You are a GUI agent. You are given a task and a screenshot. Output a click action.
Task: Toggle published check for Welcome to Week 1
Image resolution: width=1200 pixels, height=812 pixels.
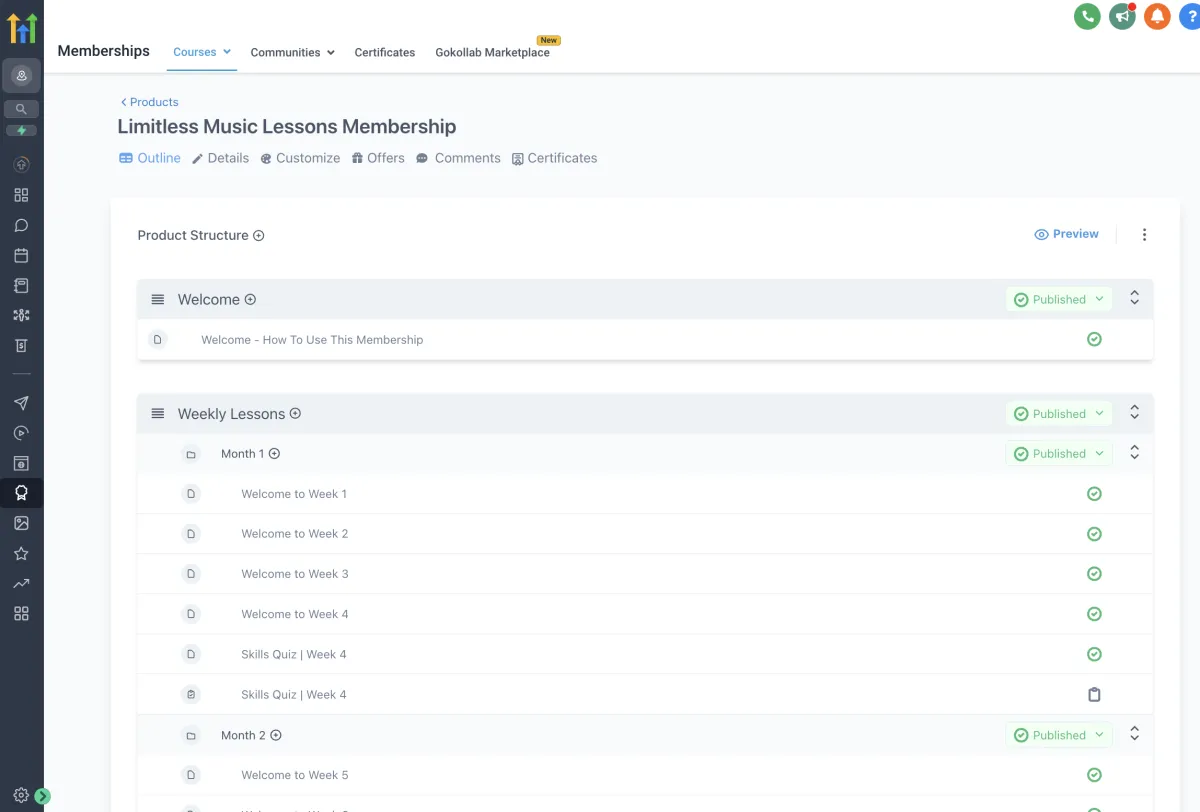(x=1094, y=493)
